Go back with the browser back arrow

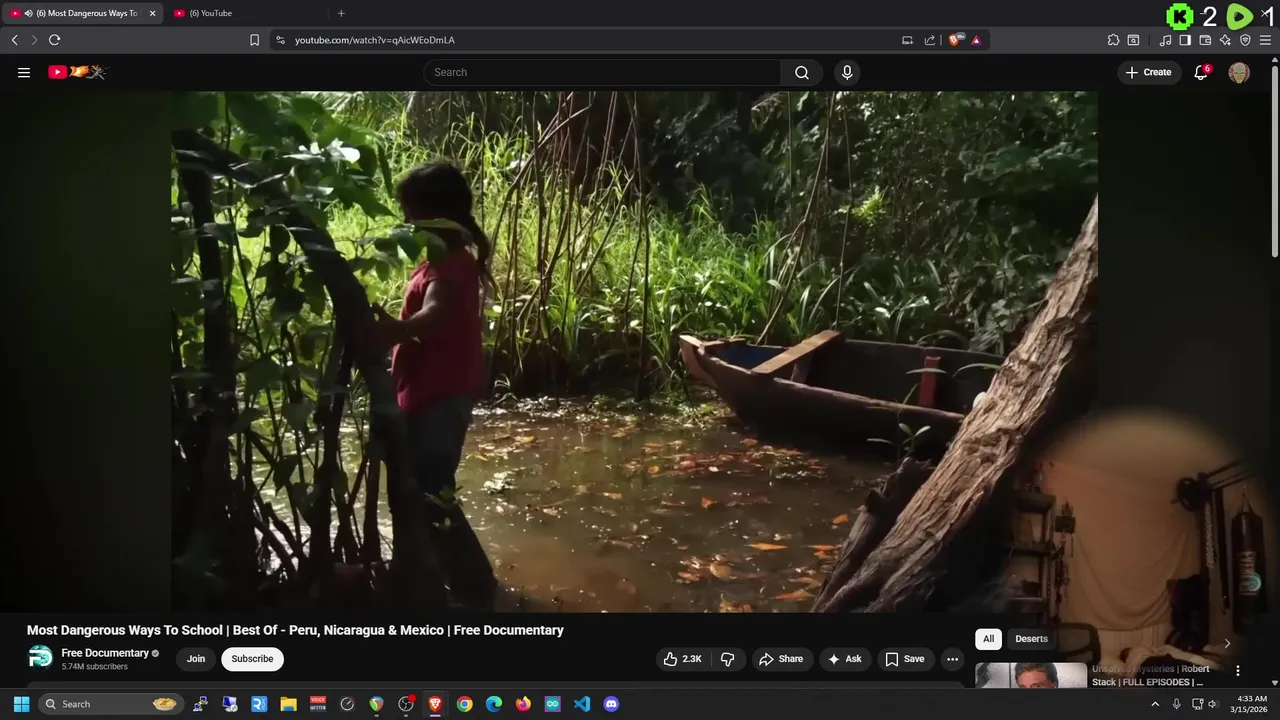[14, 40]
